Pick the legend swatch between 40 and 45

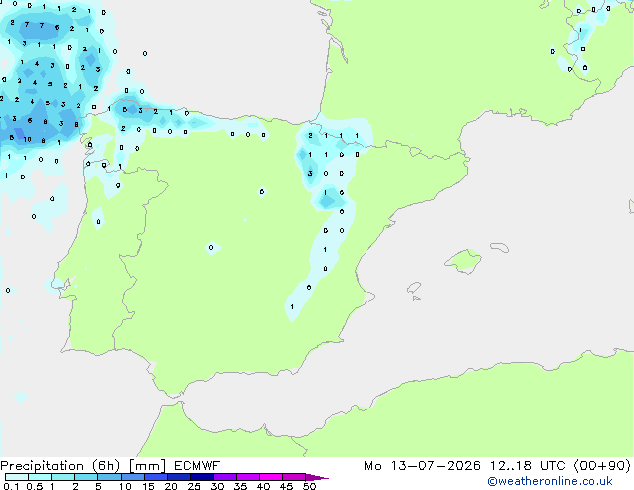271,477
